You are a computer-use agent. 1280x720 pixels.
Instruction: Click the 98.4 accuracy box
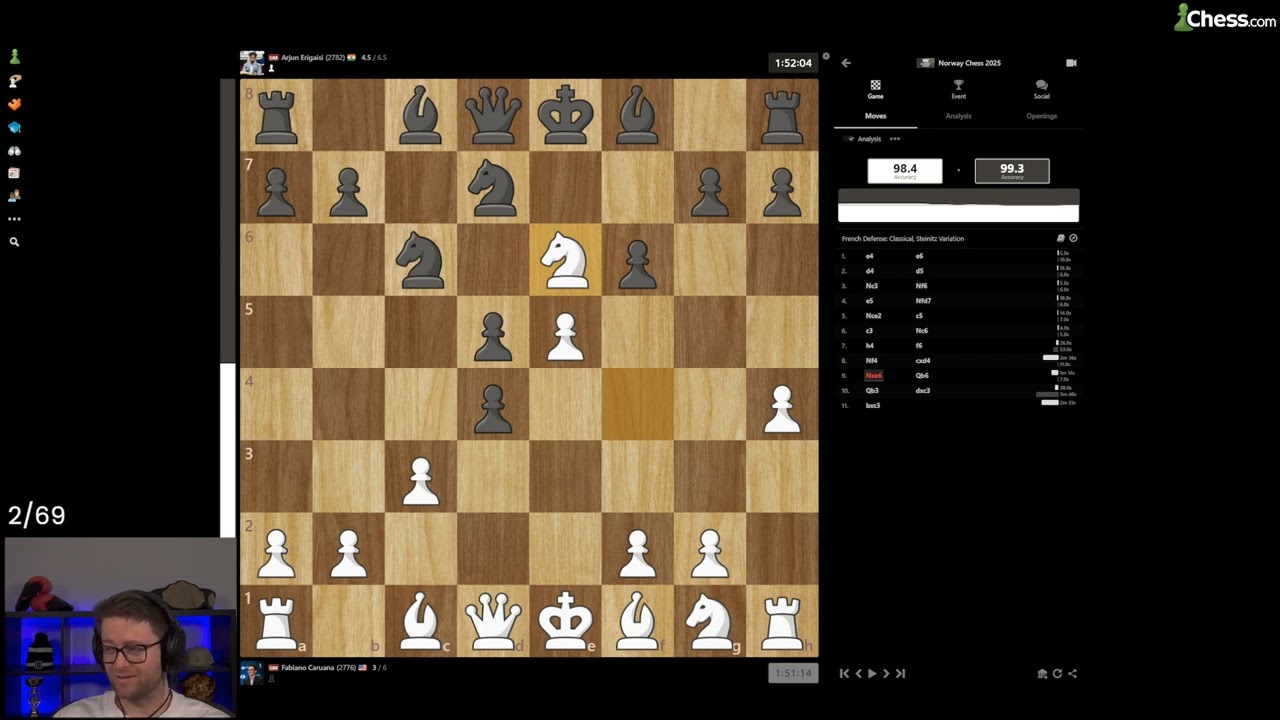[904, 171]
